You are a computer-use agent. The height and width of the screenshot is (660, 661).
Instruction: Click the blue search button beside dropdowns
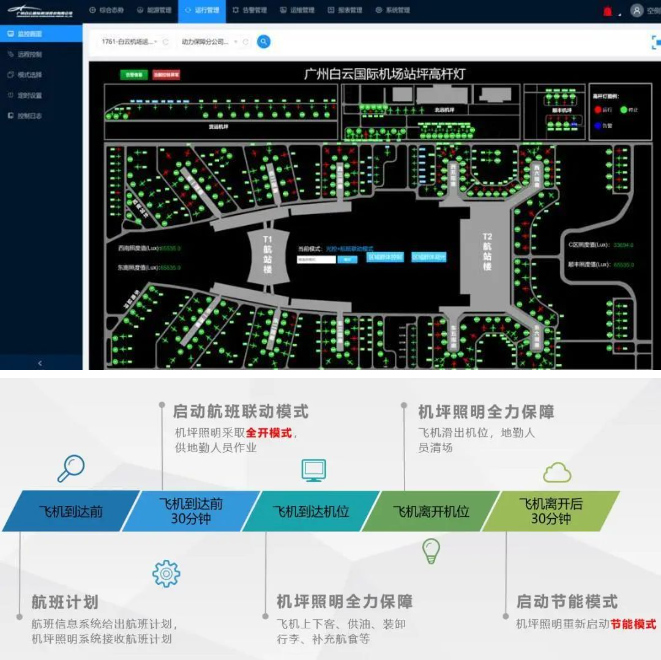point(264,42)
